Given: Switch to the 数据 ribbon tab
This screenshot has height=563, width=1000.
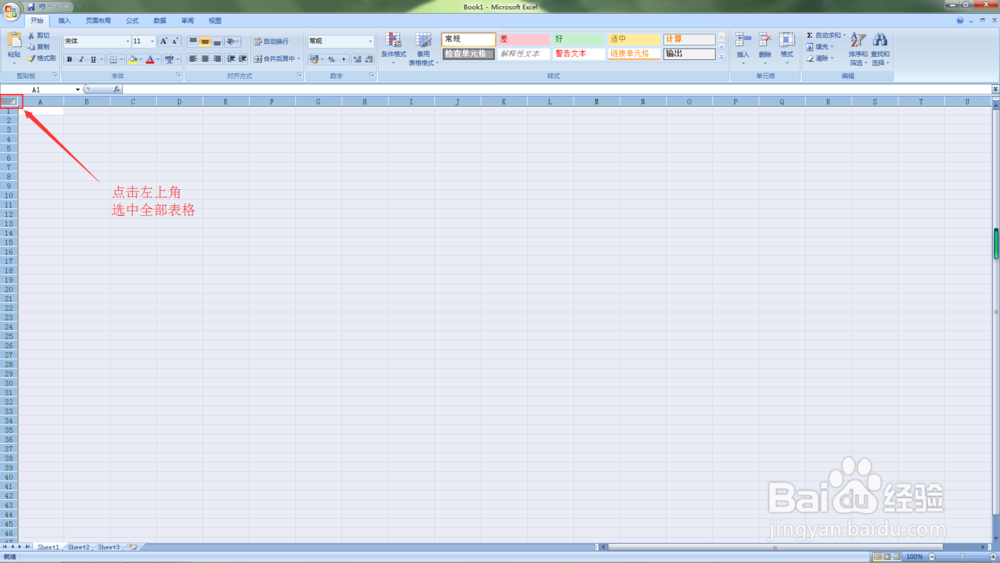Looking at the screenshot, I should coord(159,21).
